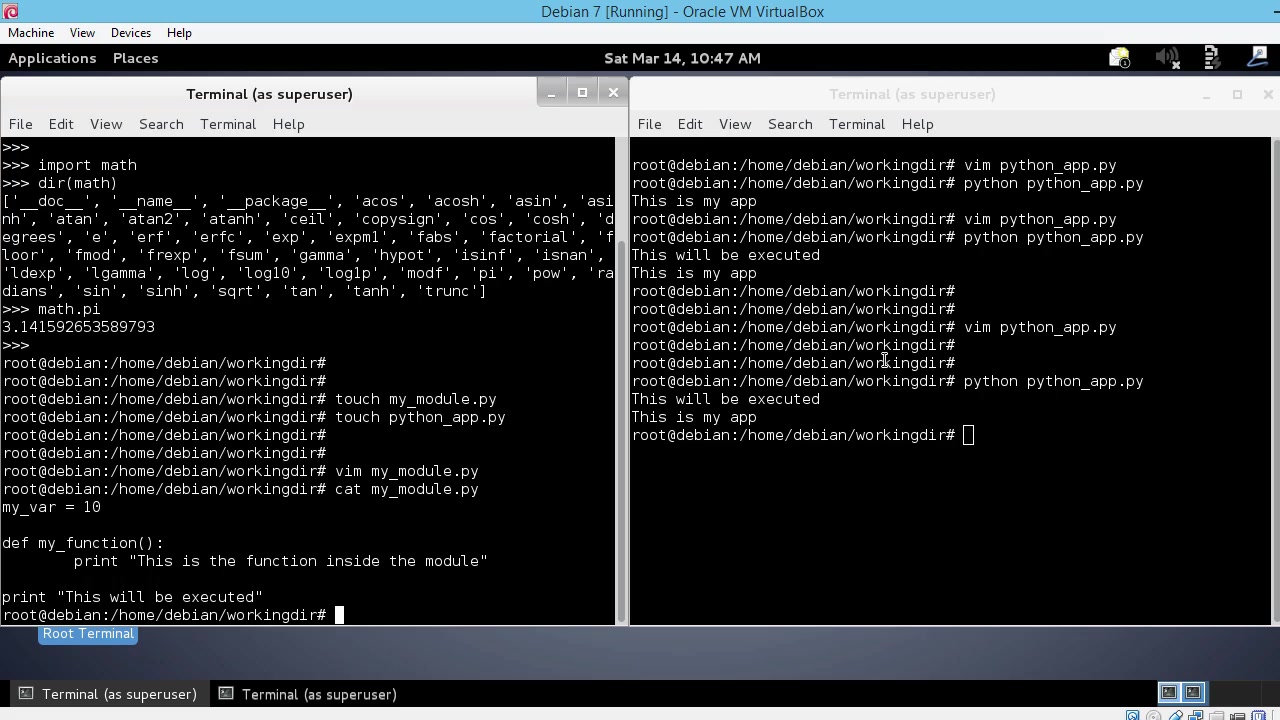Open the mail notification tray icon
The height and width of the screenshot is (720, 1280).
tap(1119, 58)
